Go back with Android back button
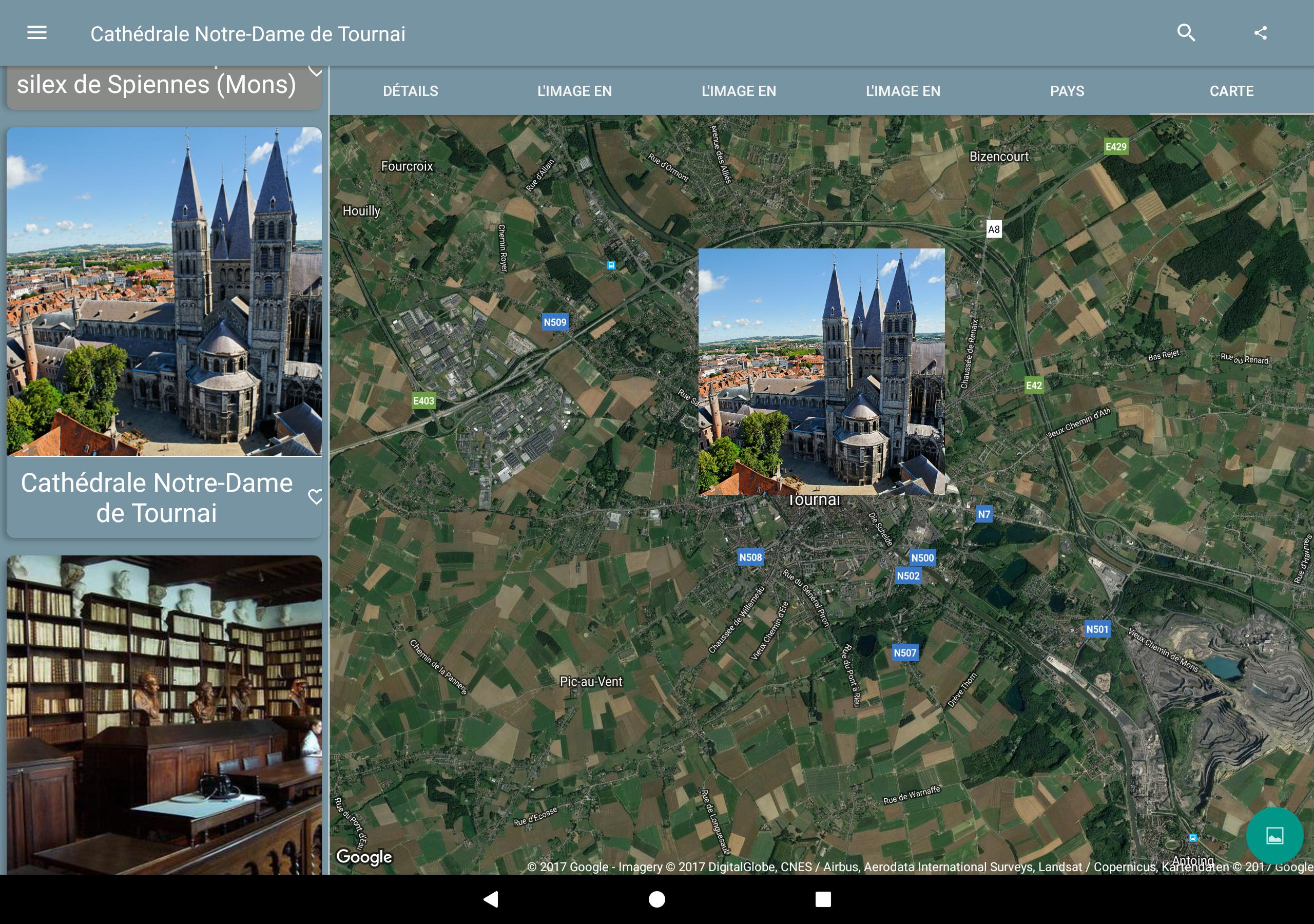 click(491, 899)
